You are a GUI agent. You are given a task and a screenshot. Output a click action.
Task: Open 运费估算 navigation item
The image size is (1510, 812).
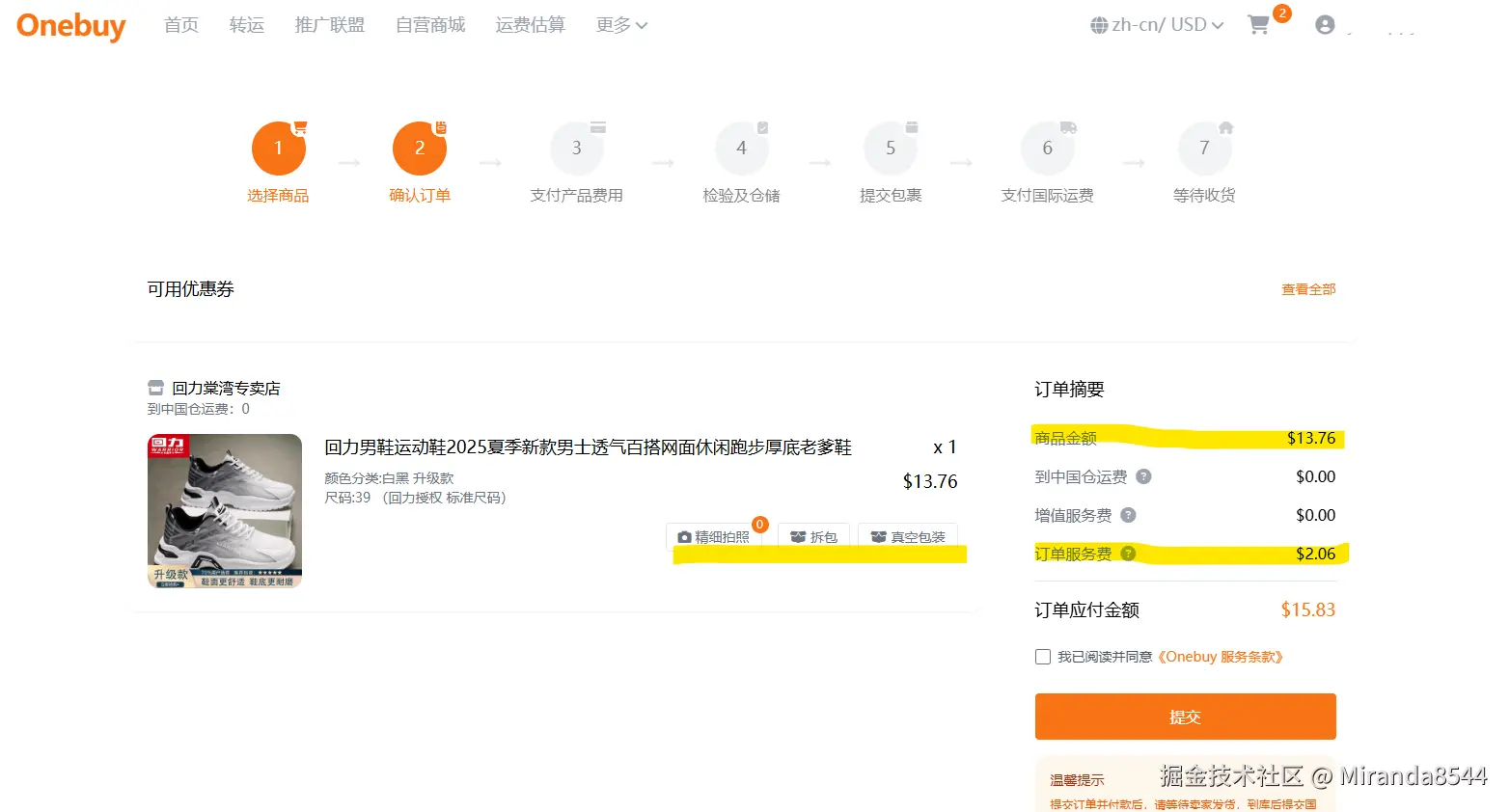click(531, 25)
